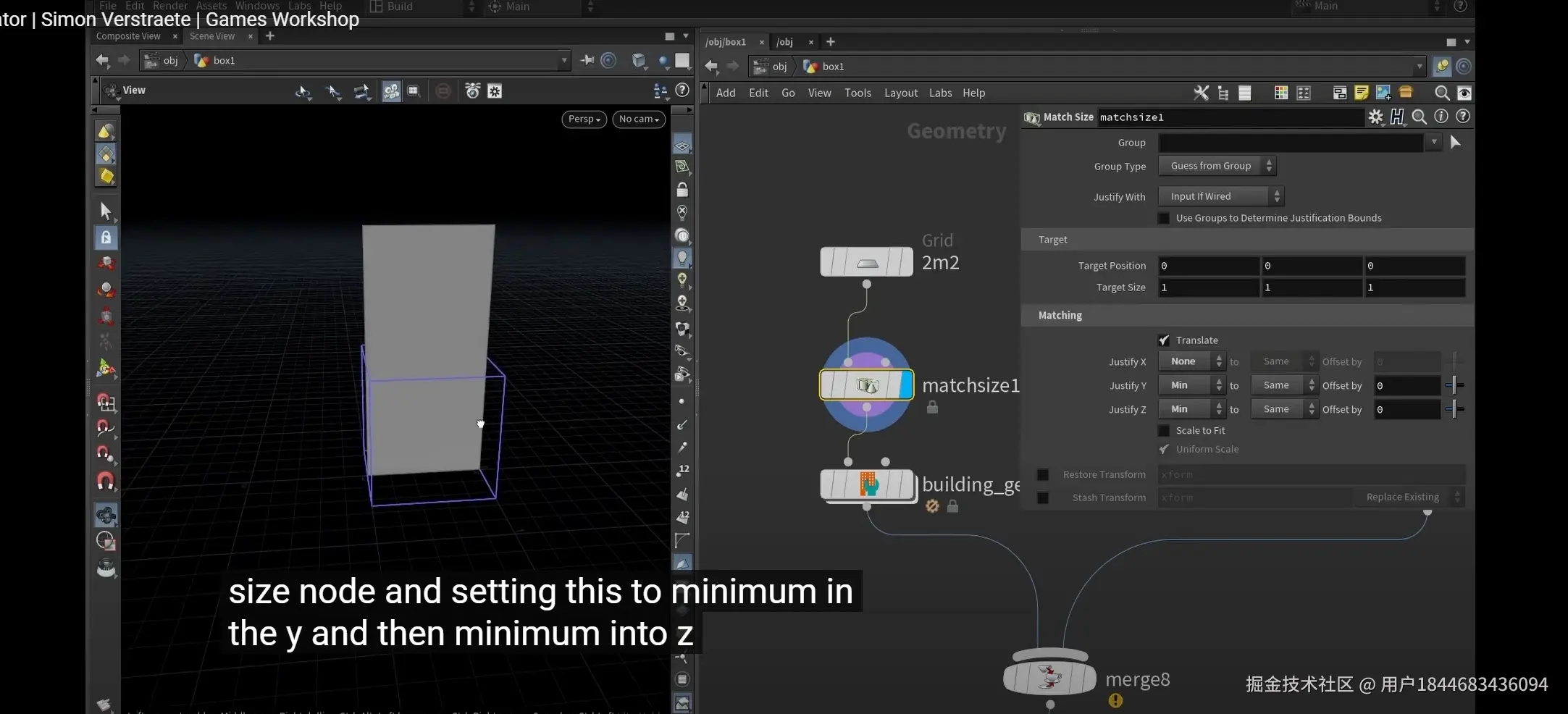Open the network editor wrench tools icon
The height and width of the screenshot is (714, 1568).
coord(1201,93)
